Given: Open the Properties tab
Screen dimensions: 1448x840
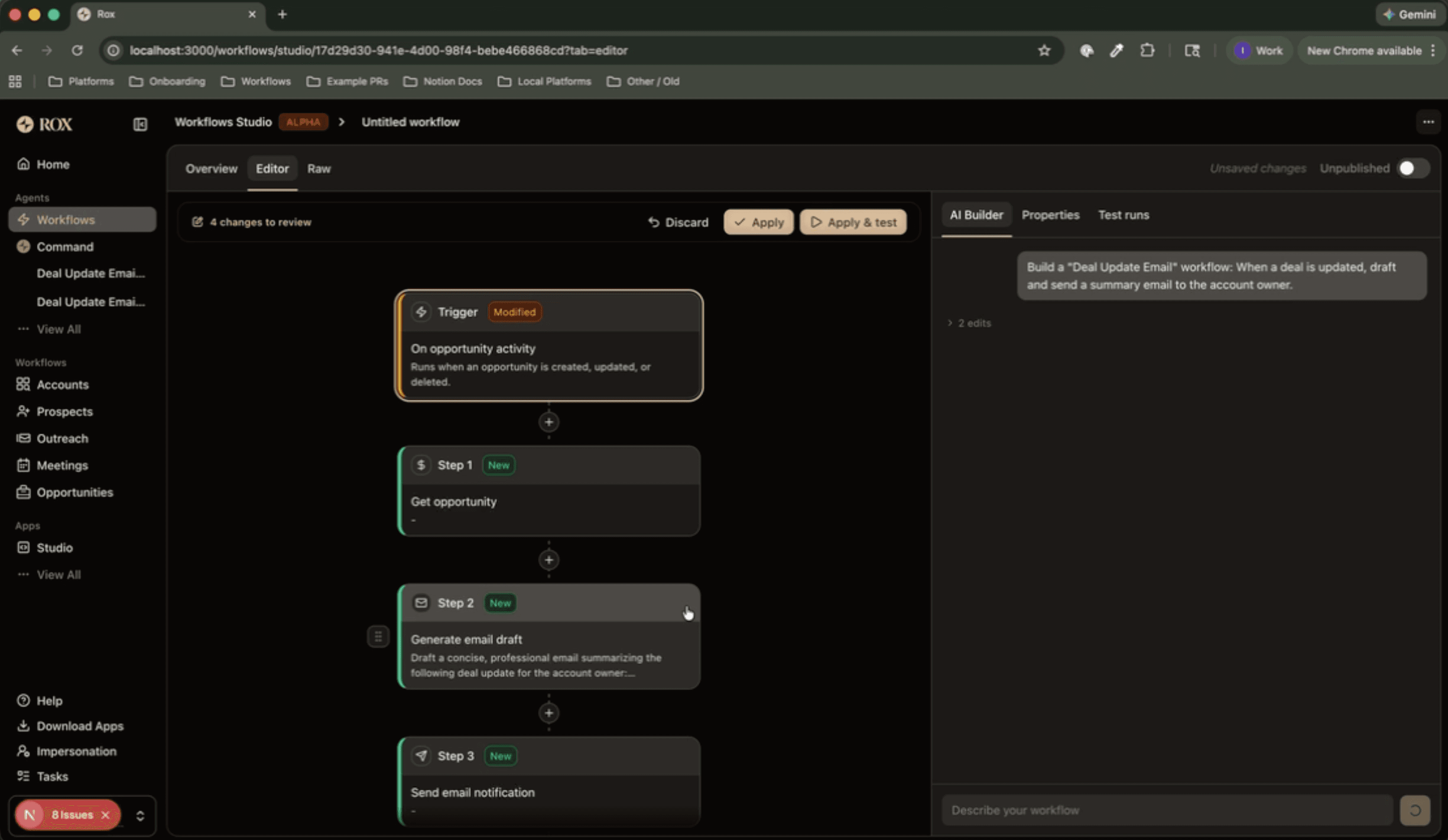Looking at the screenshot, I should tap(1050, 215).
